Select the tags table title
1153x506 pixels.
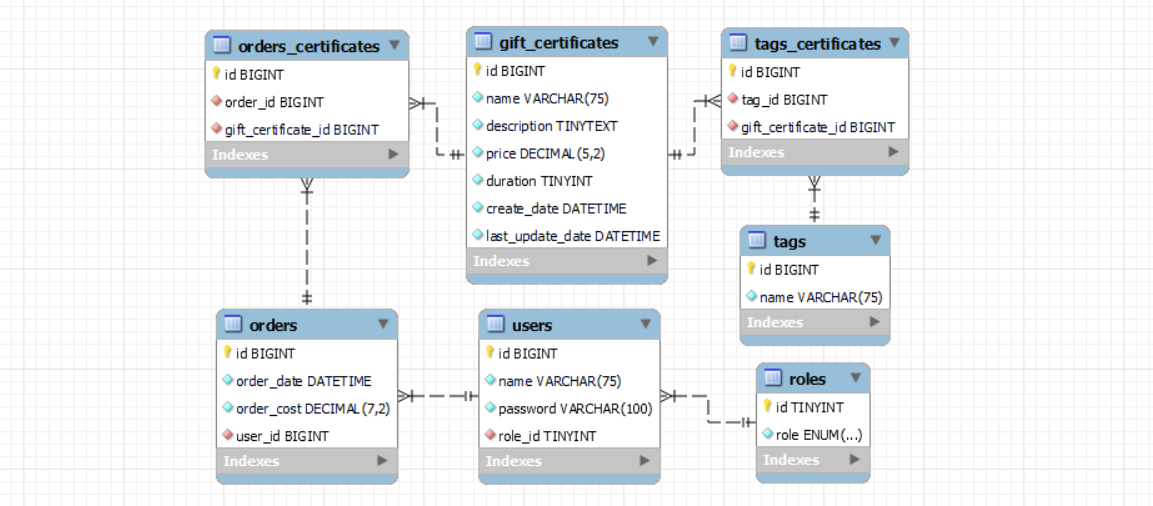[790, 241]
